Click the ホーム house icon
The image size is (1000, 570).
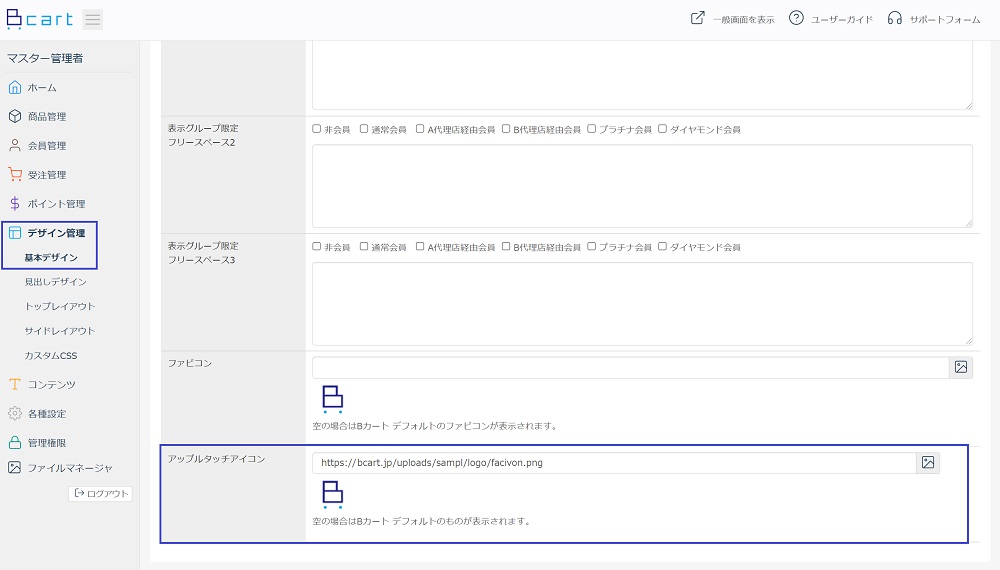(15, 87)
